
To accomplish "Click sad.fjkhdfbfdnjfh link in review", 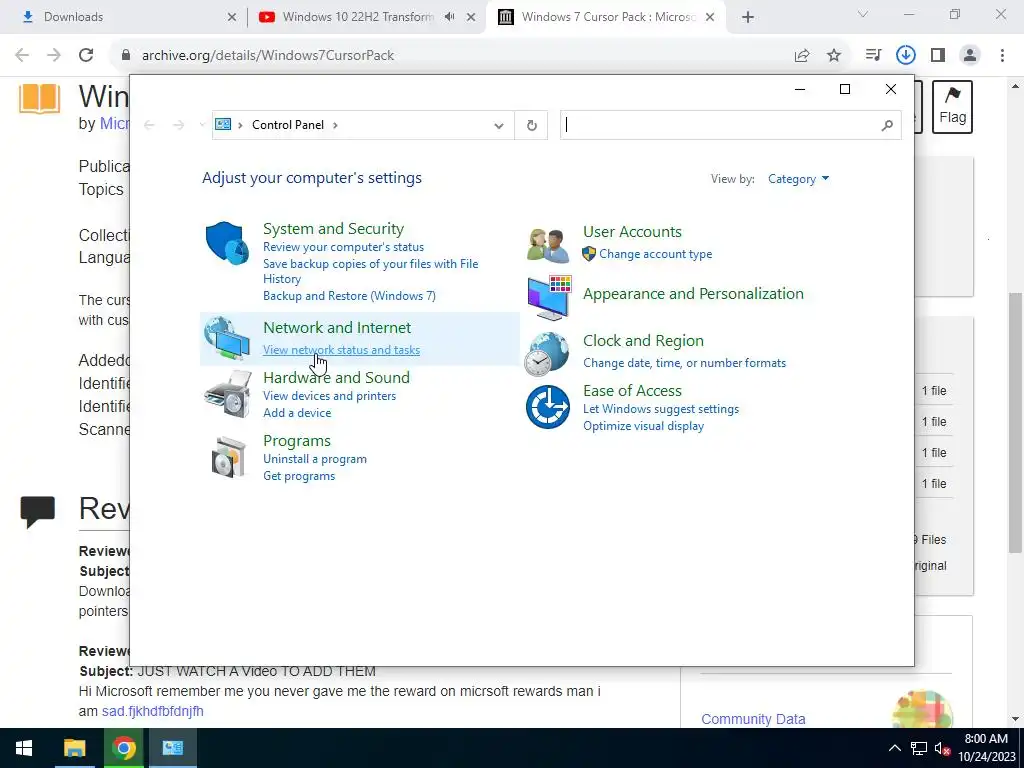I will (153, 711).
